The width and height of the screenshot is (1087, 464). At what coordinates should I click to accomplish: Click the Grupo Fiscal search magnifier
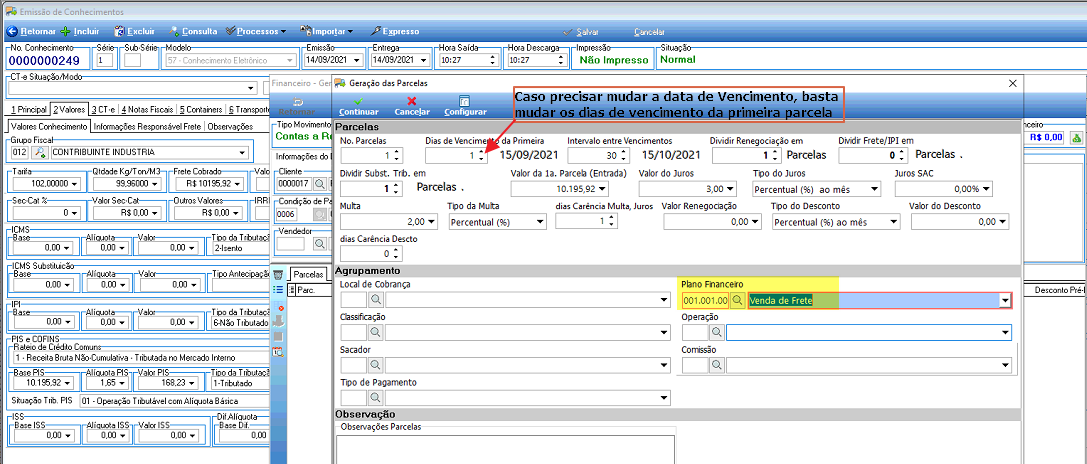click(39, 153)
